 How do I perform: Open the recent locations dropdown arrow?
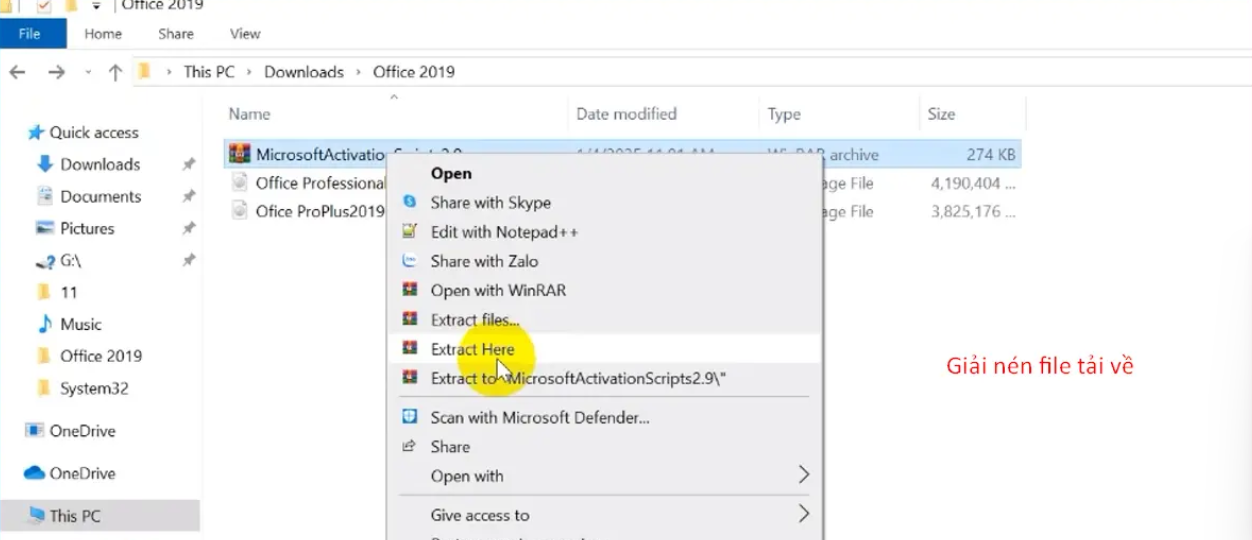(x=87, y=72)
